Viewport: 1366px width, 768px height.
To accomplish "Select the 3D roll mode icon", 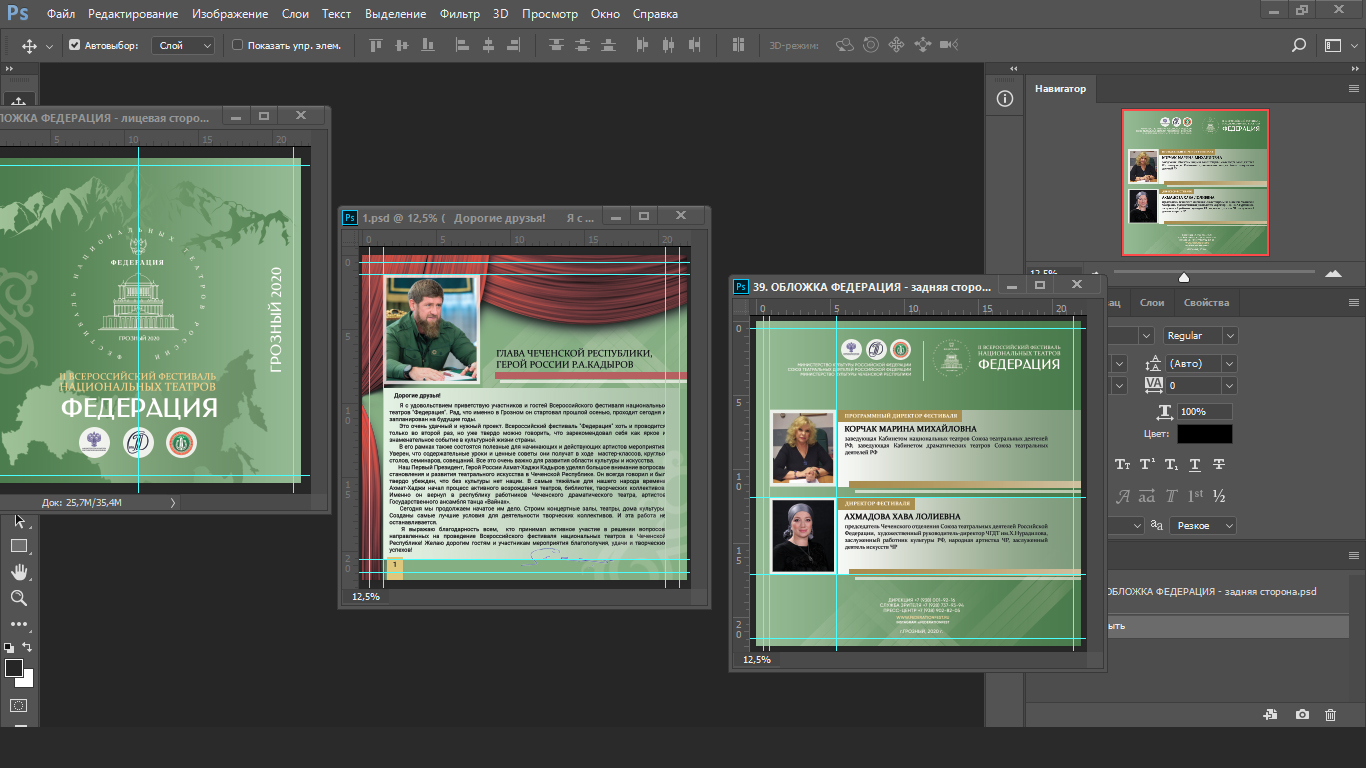I will (x=871, y=45).
